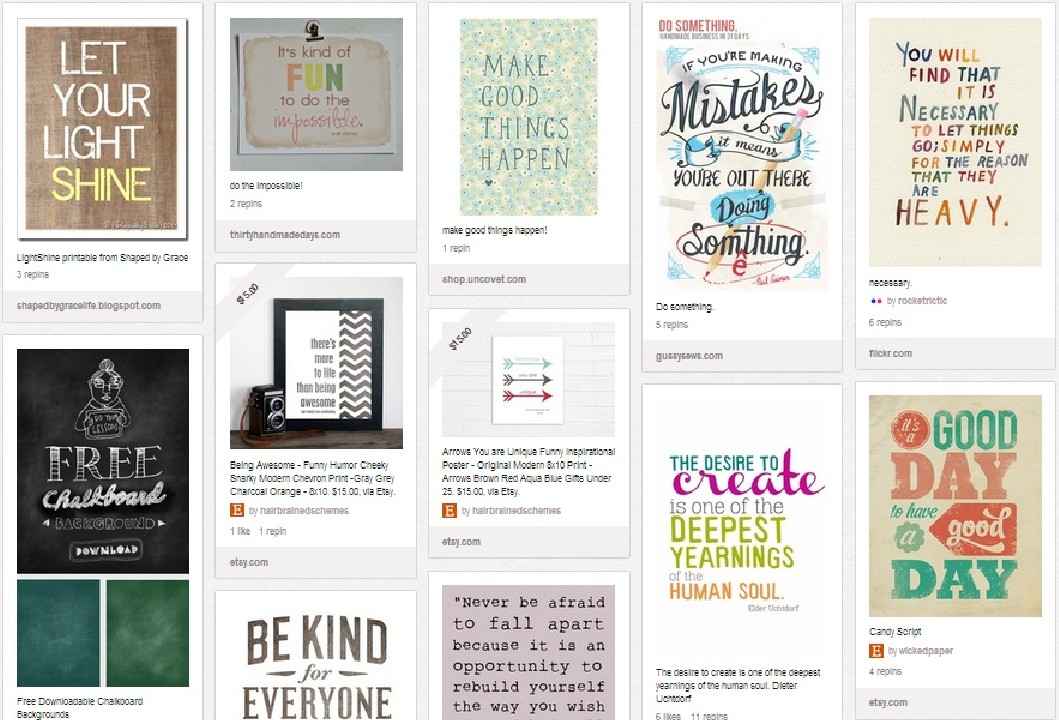Click the Etsy icon on the Arrows poster pin
Screen dimensions: 1059x720
(449, 511)
